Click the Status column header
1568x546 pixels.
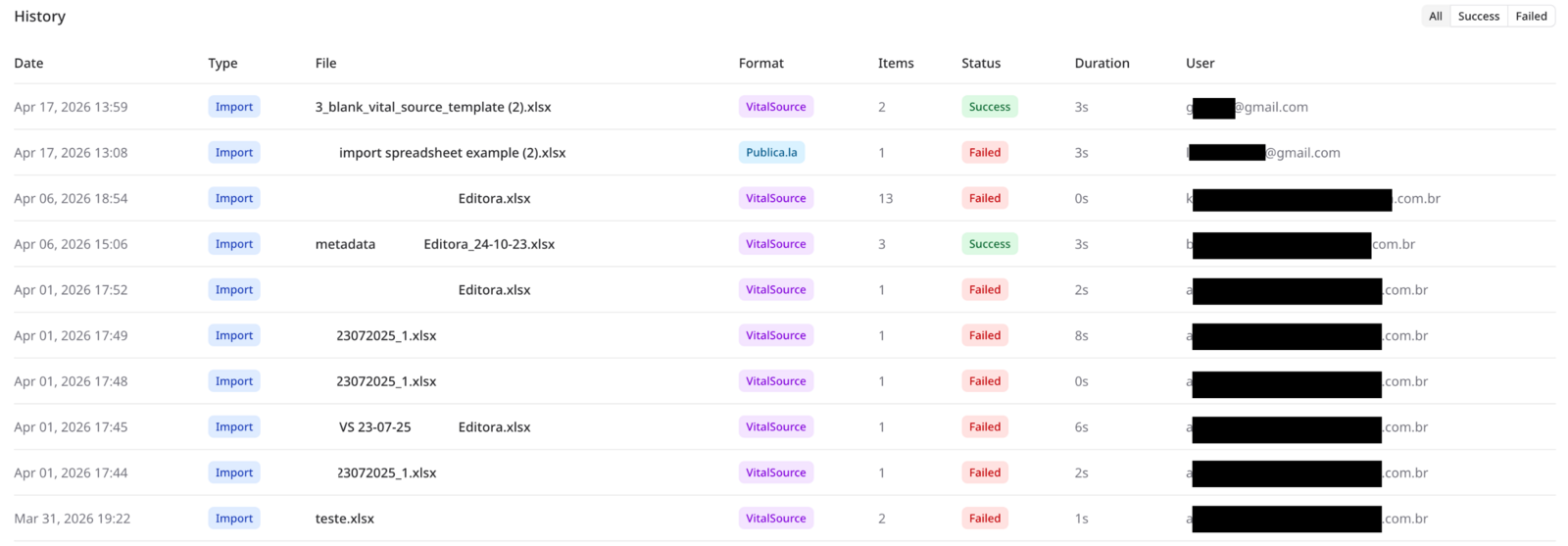(981, 63)
